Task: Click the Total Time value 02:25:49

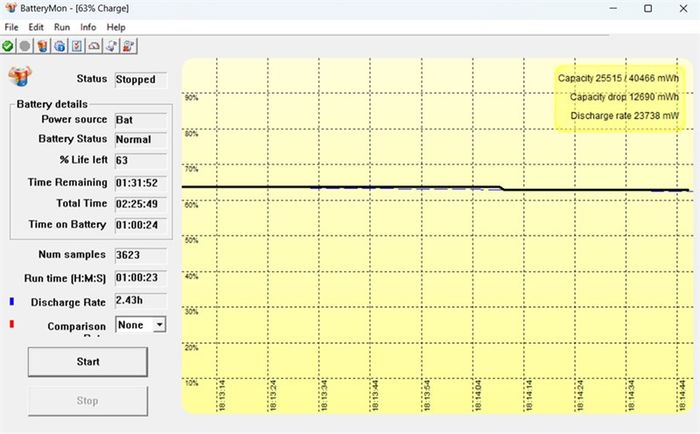Action: (x=137, y=204)
